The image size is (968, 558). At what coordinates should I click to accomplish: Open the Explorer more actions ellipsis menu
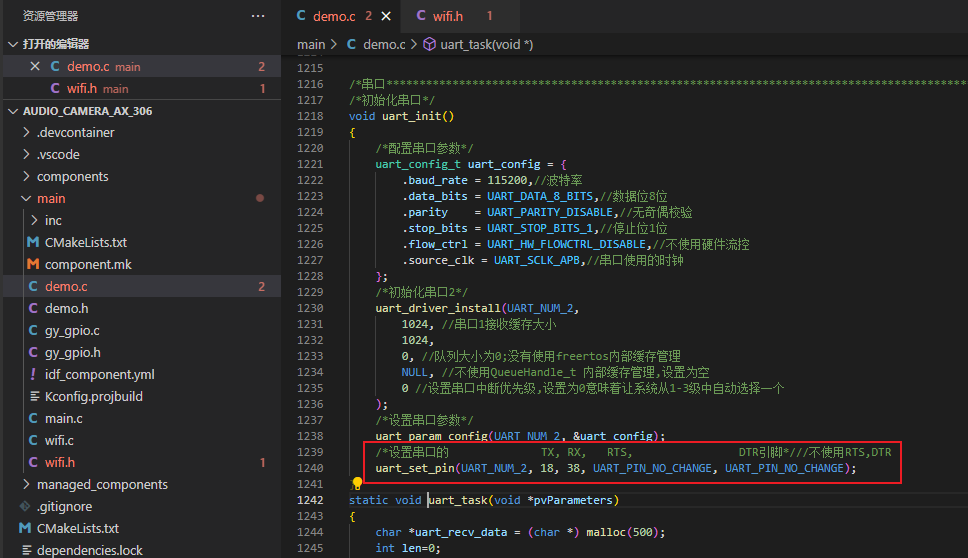(258, 16)
